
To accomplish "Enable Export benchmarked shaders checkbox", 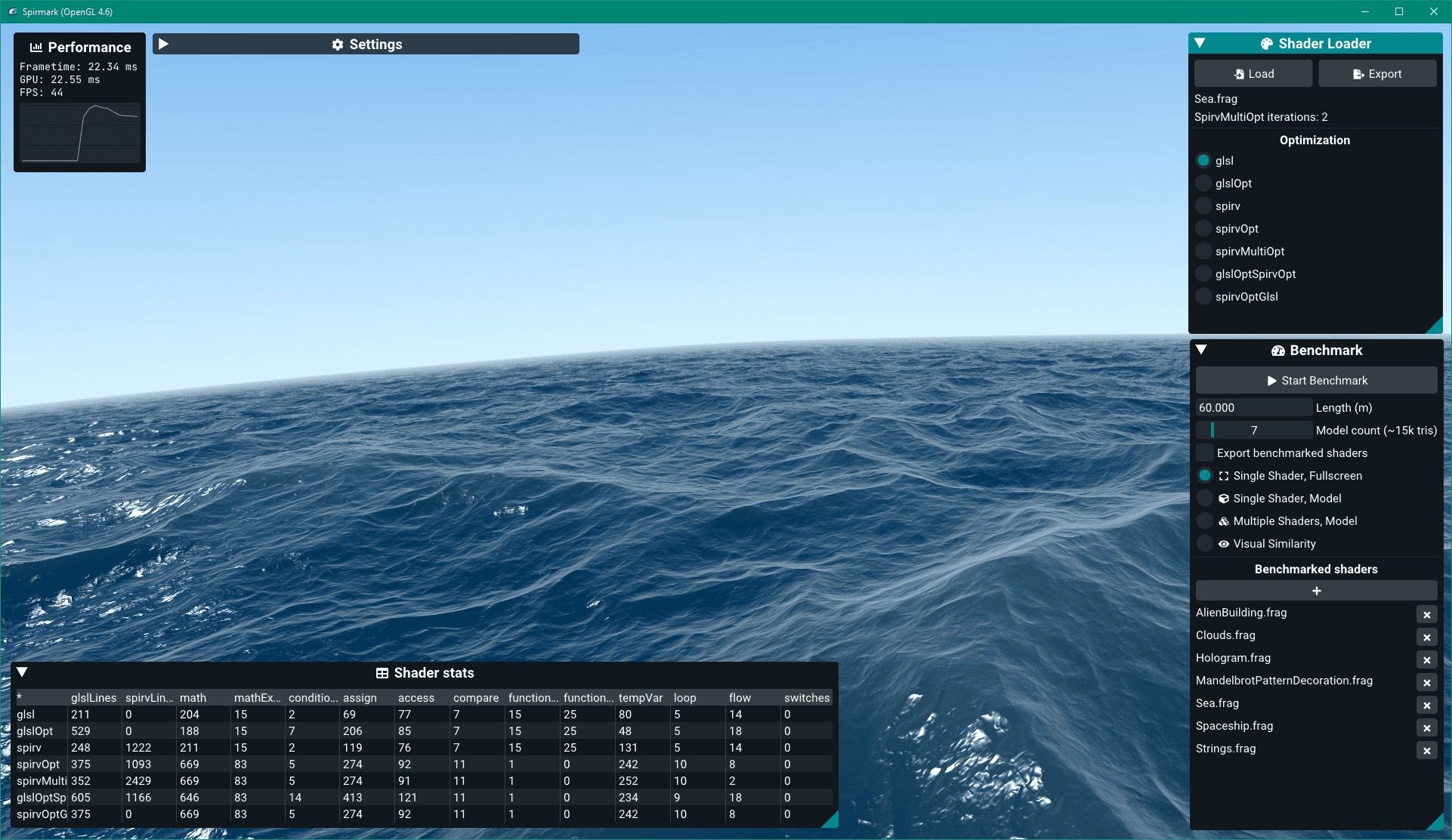I will pos(1205,453).
